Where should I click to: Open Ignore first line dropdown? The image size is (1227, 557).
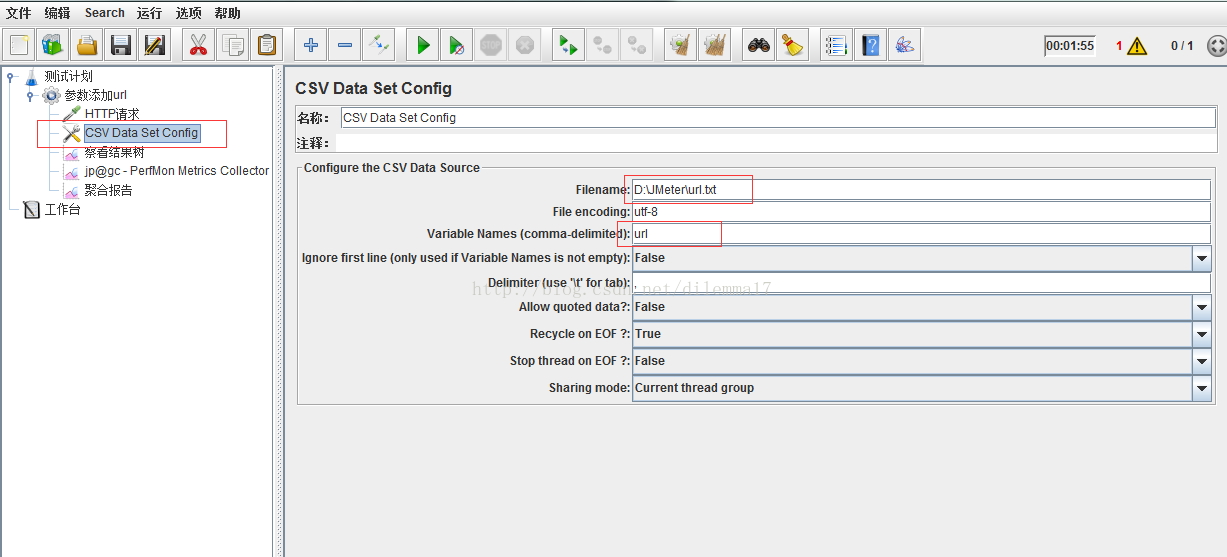[1202, 258]
